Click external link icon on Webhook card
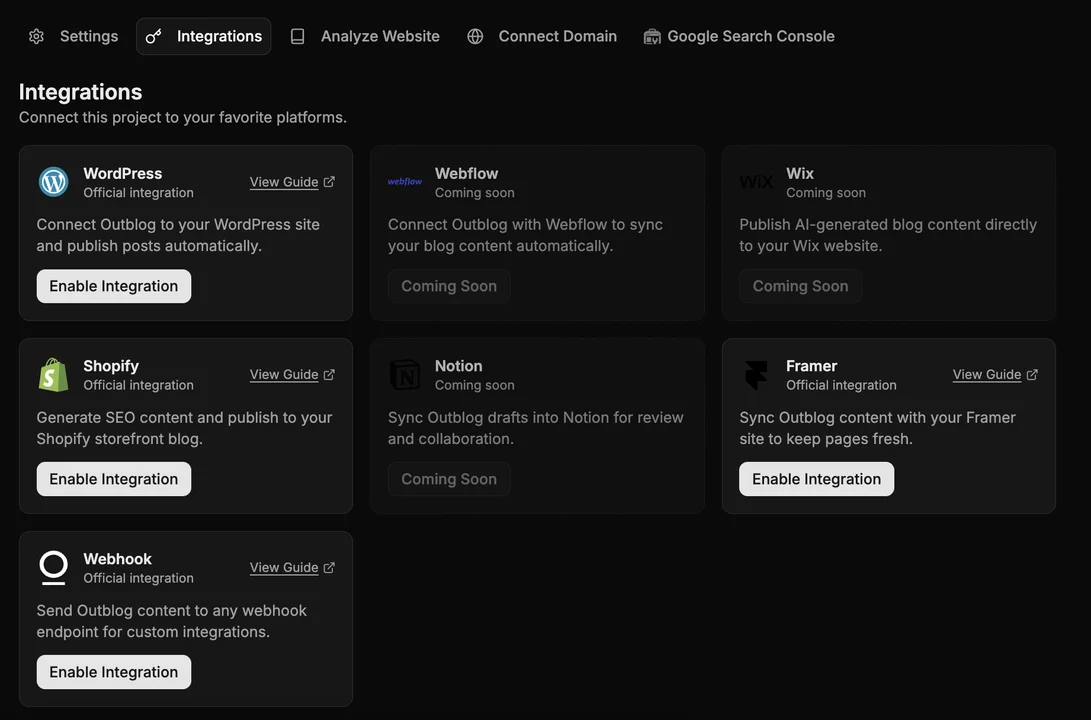Image resolution: width=1091 pixels, height=720 pixels. point(329,568)
